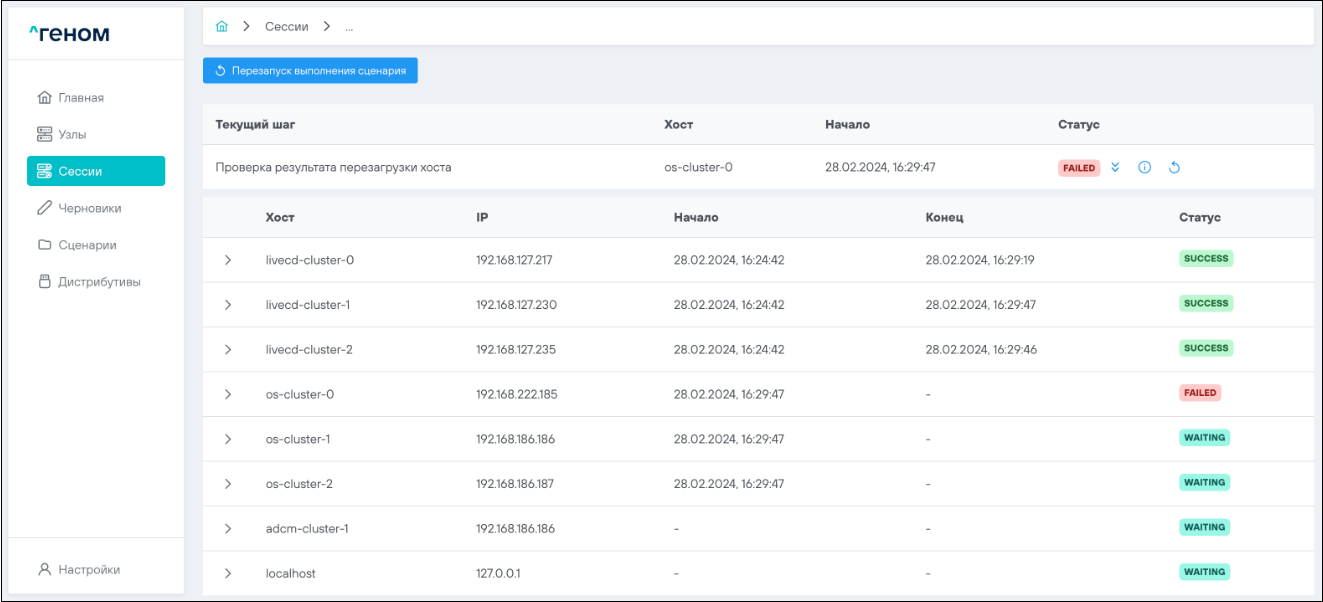Click retry icon in current step row
The height and width of the screenshot is (602, 1323).
click(1174, 168)
